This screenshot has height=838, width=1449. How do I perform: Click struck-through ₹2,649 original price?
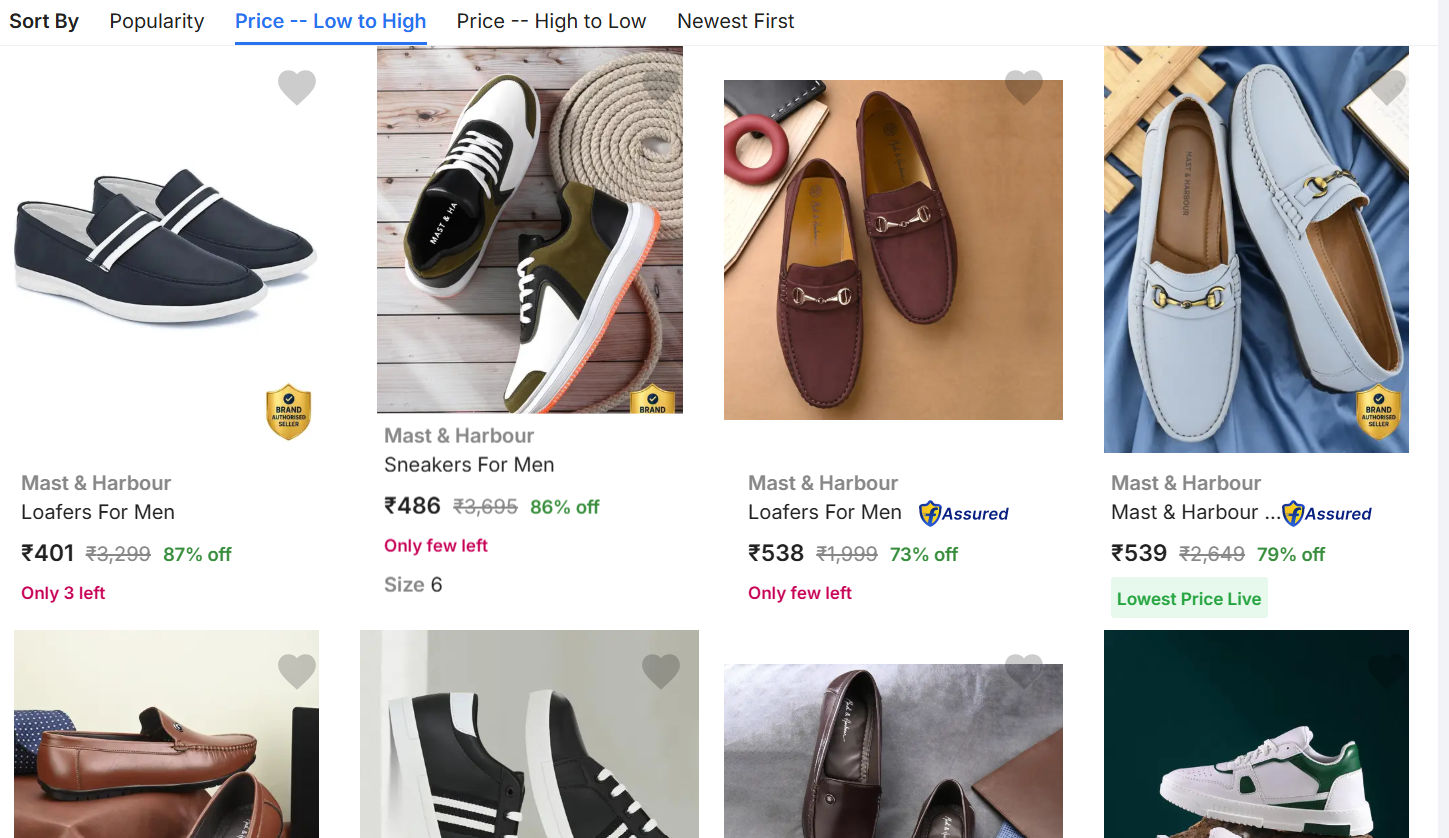[1212, 554]
